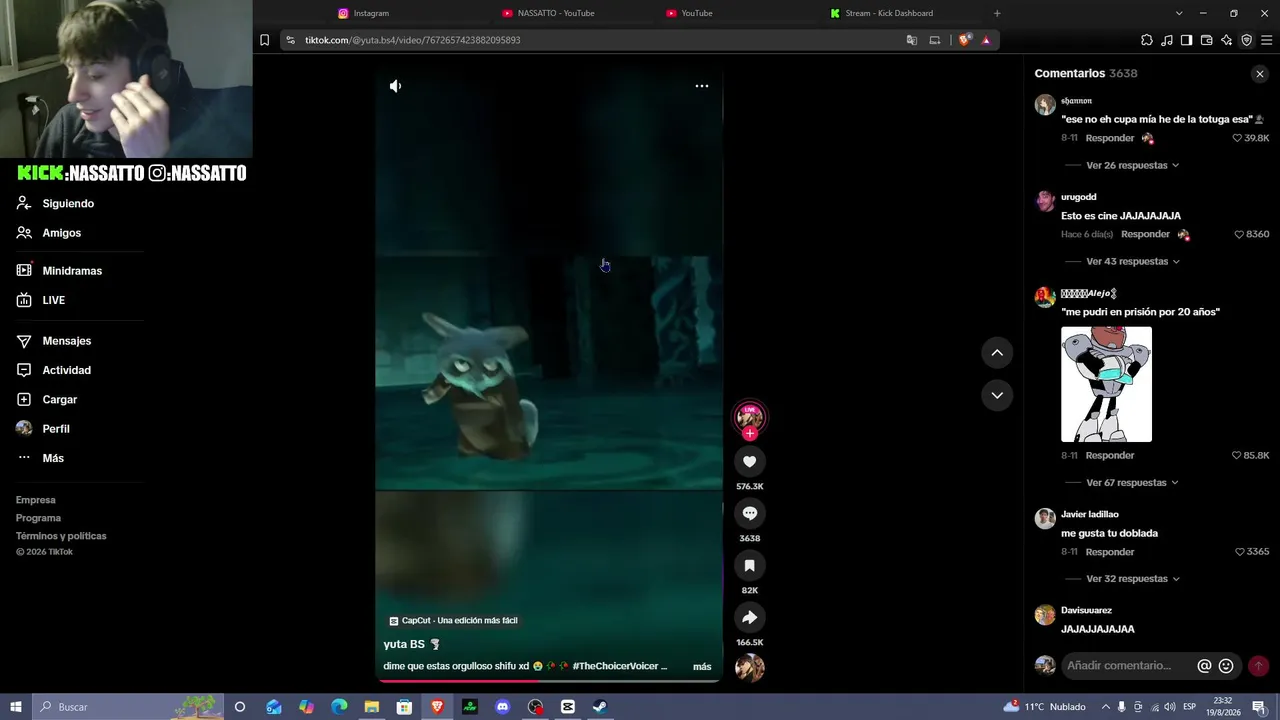
Task: Bookmark the video with the save icon
Action: (750, 565)
